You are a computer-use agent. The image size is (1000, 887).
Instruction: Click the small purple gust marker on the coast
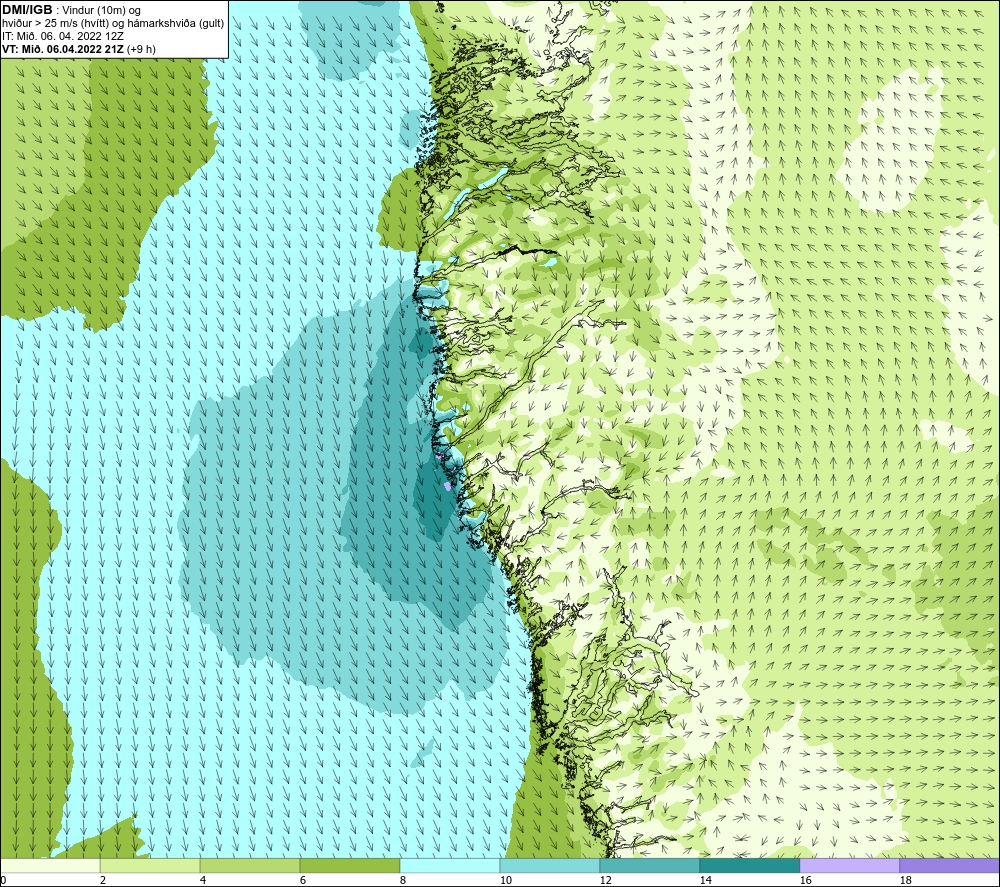tap(448, 486)
